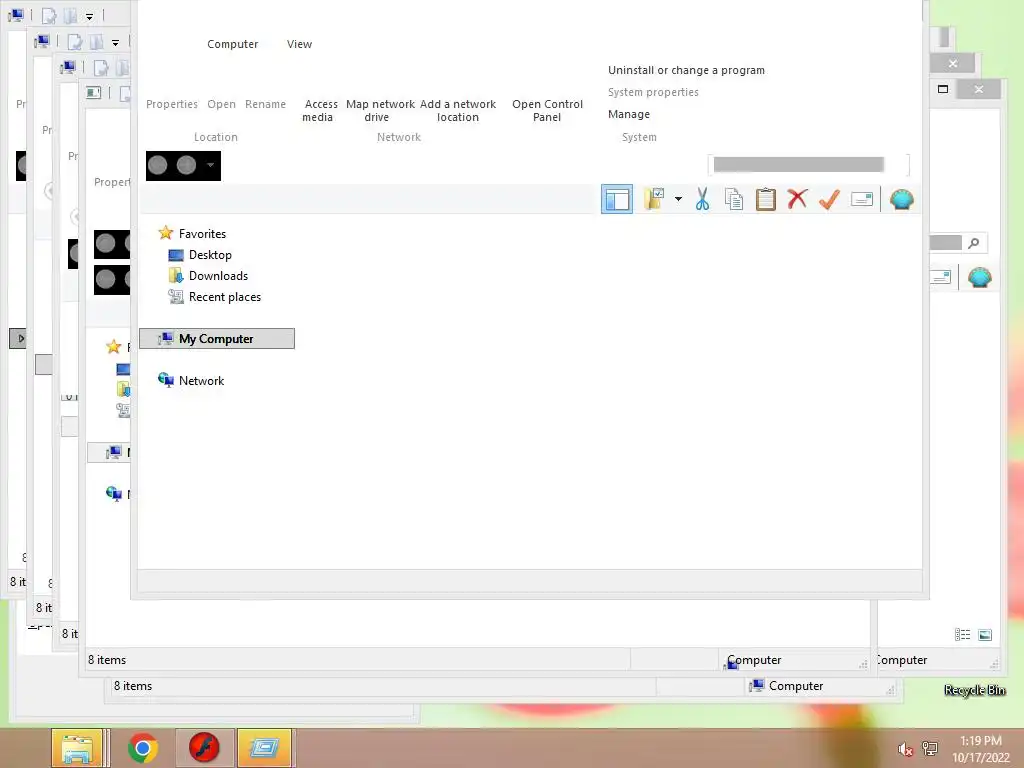Switch to details view icon in background window

pyautogui.click(x=962, y=635)
